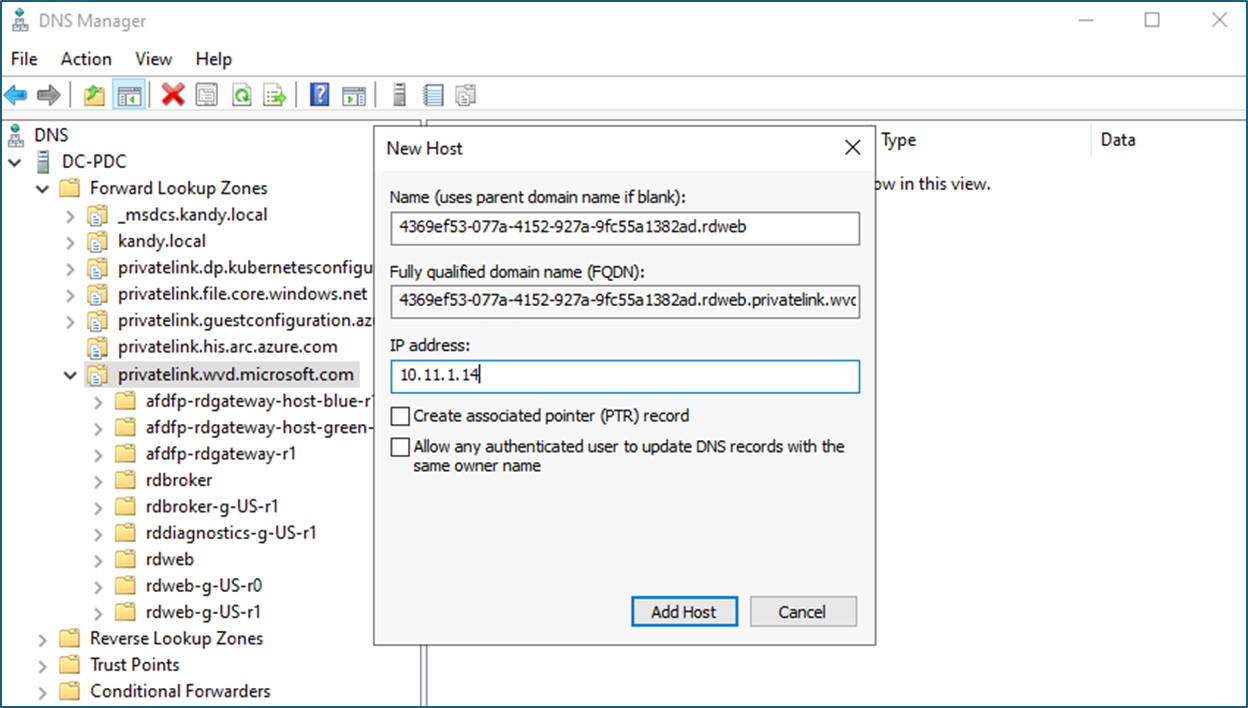Maximize the DNS Manager window

tap(1152, 20)
